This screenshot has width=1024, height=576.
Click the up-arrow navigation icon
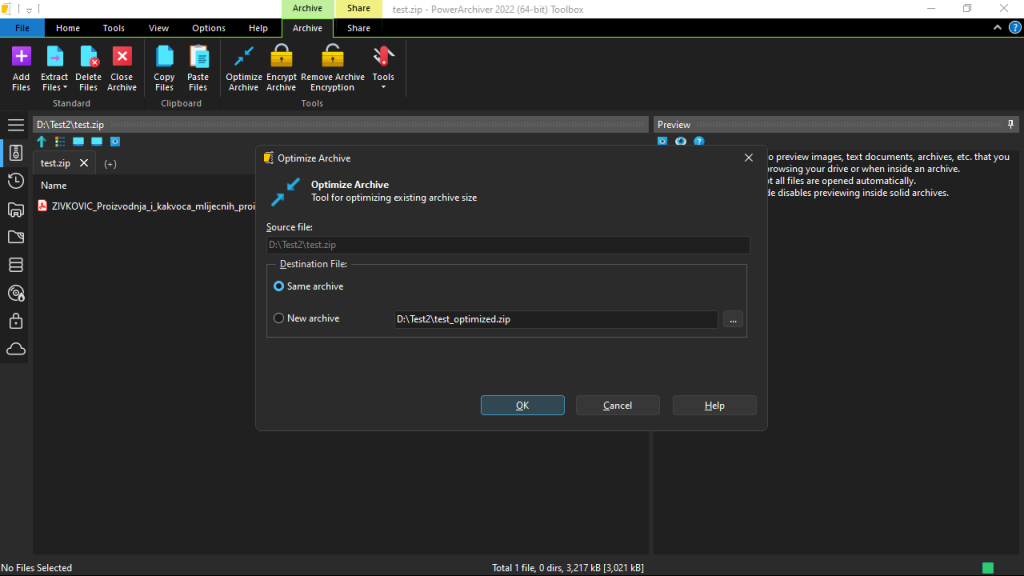(x=42, y=142)
